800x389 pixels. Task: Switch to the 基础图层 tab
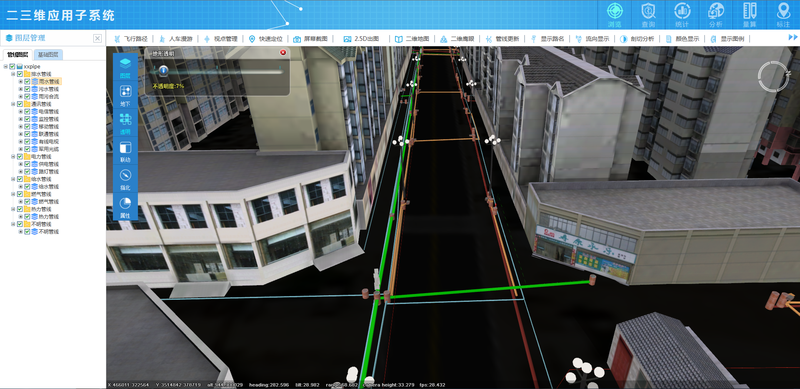coord(48,55)
